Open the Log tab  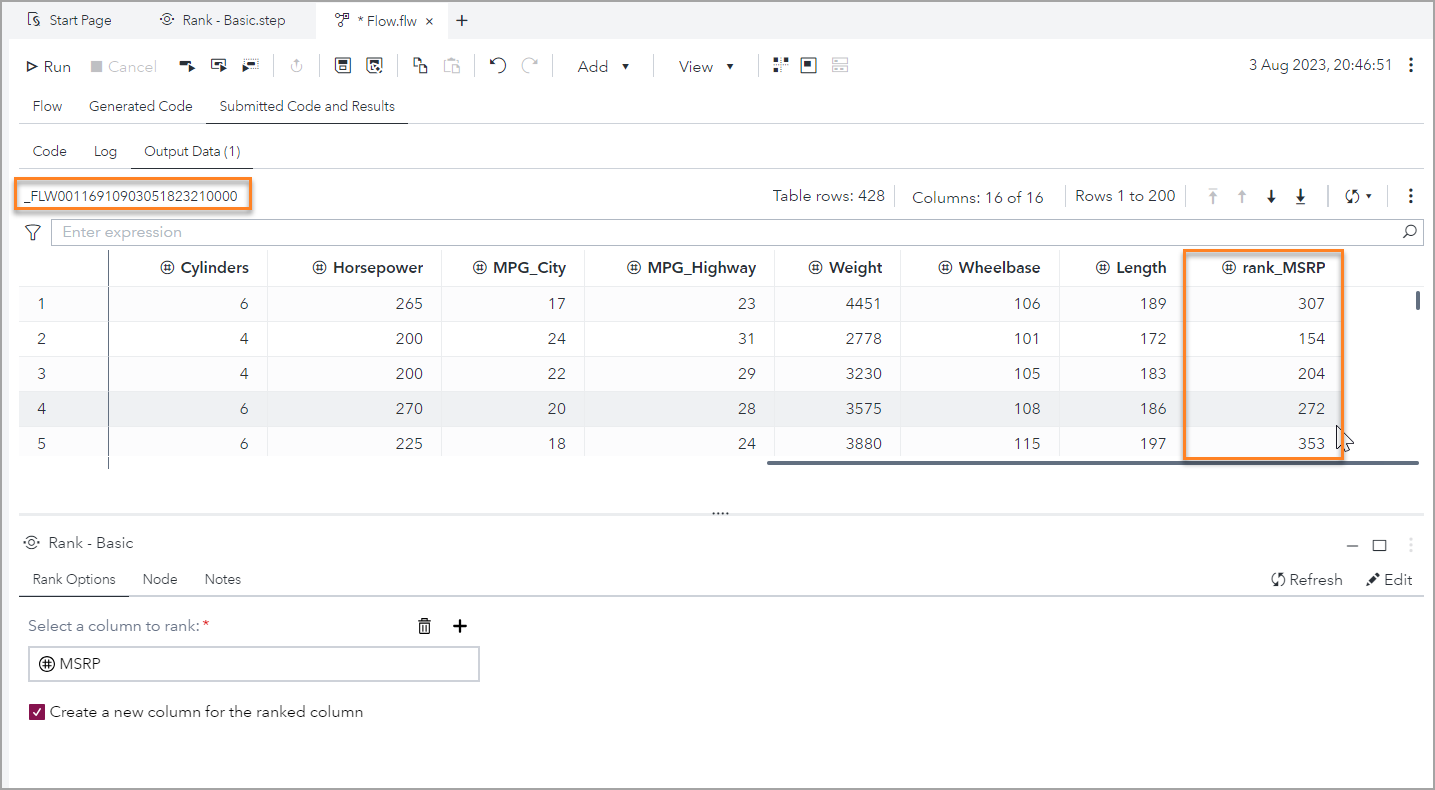point(105,151)
